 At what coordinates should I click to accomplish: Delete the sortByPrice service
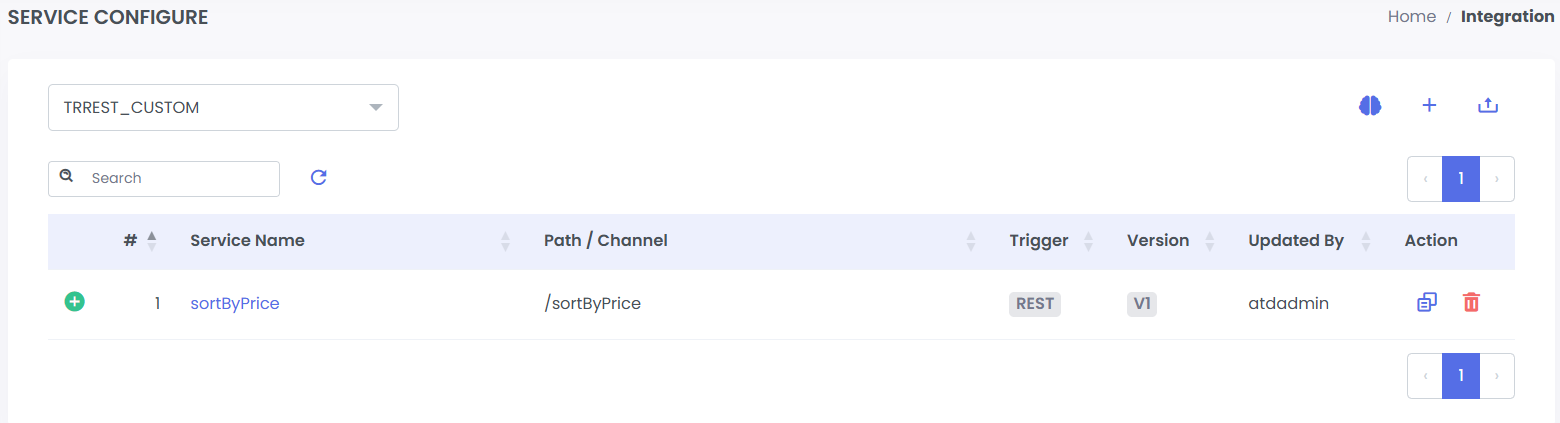click(1471, 302)
